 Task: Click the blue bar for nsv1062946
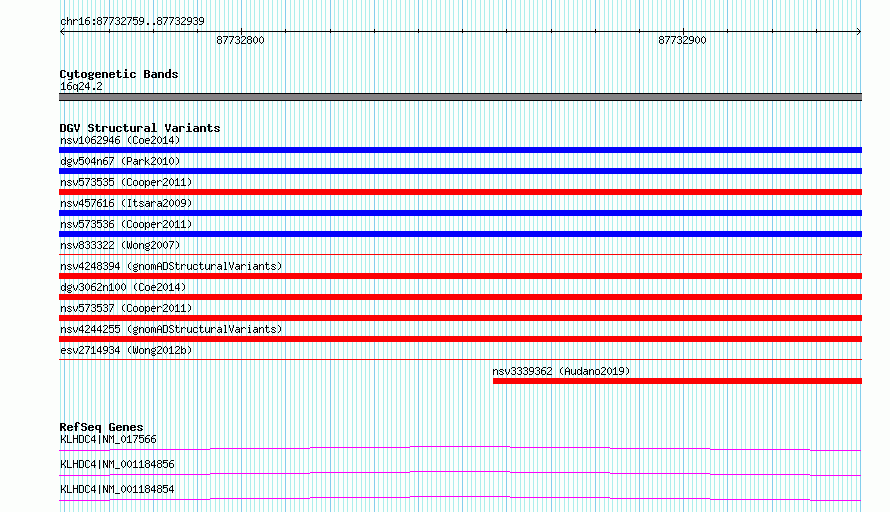(460, 150)
